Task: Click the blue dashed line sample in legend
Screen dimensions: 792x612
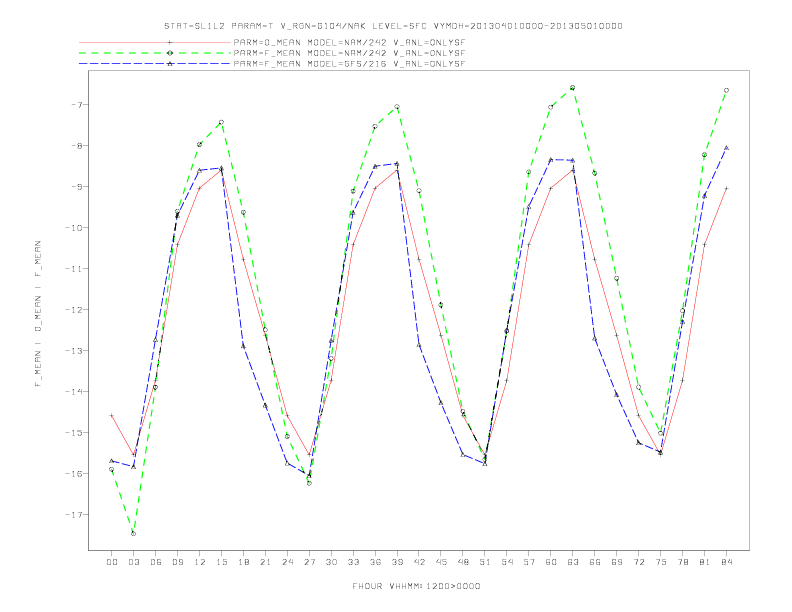Action: point(155,64)
